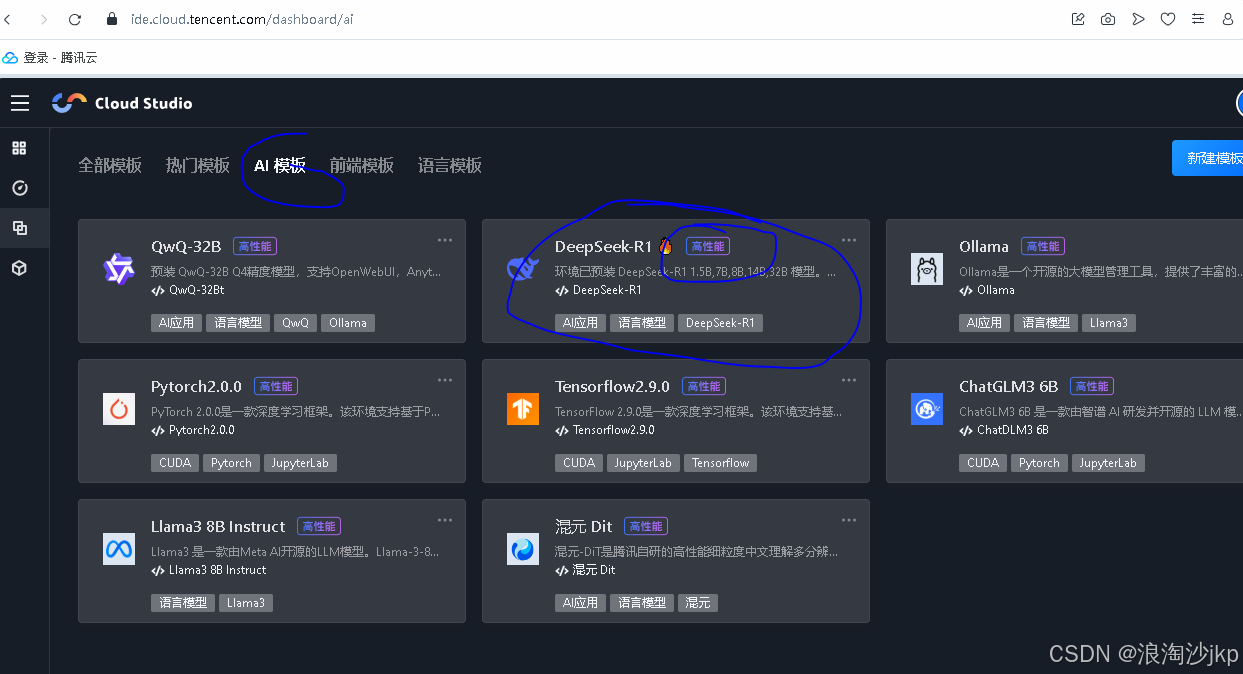
Task: Click the Ollama llama logo
Action: tap(927, 269)
